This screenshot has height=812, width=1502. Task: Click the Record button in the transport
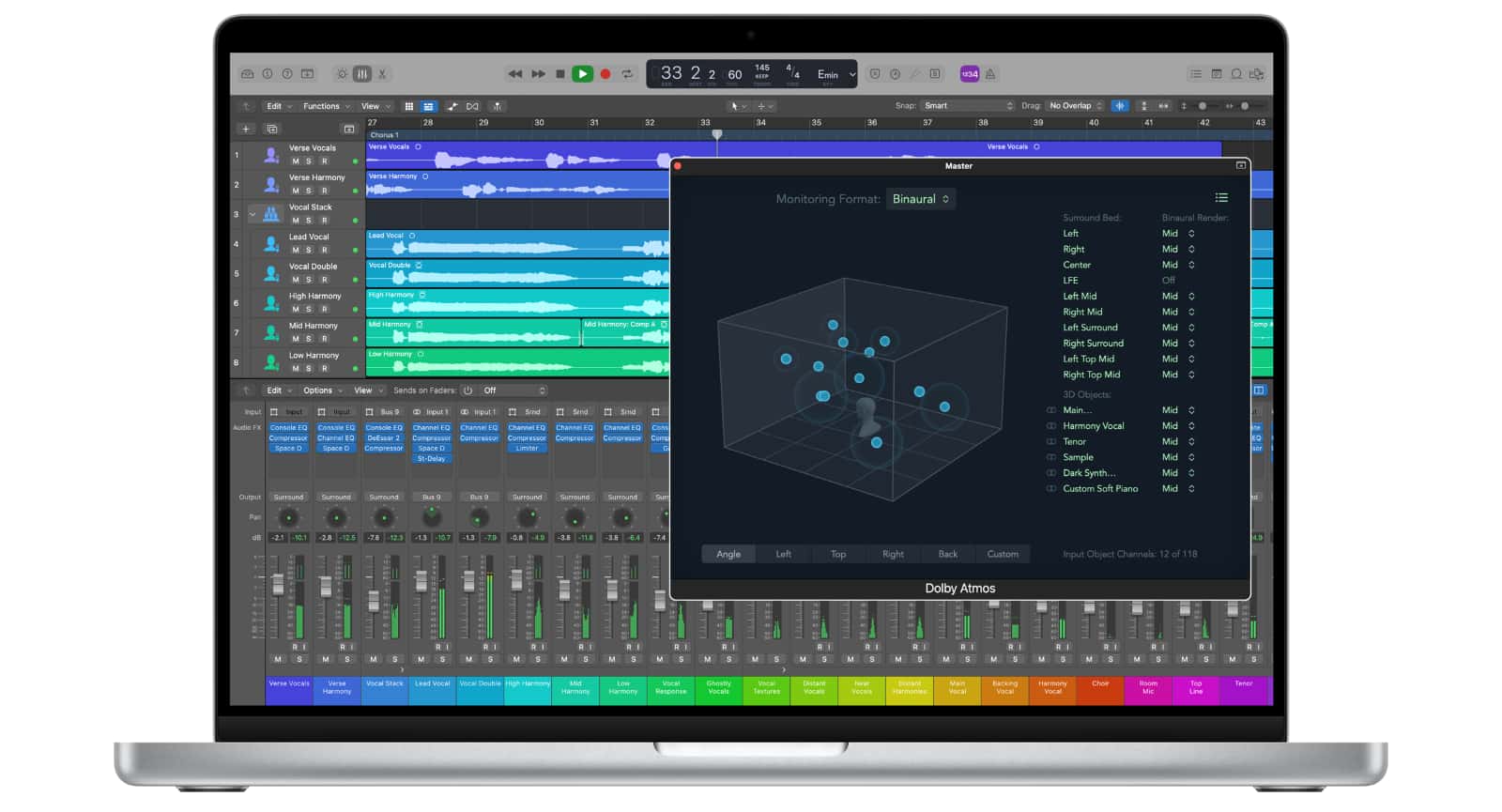pos(605,74)
